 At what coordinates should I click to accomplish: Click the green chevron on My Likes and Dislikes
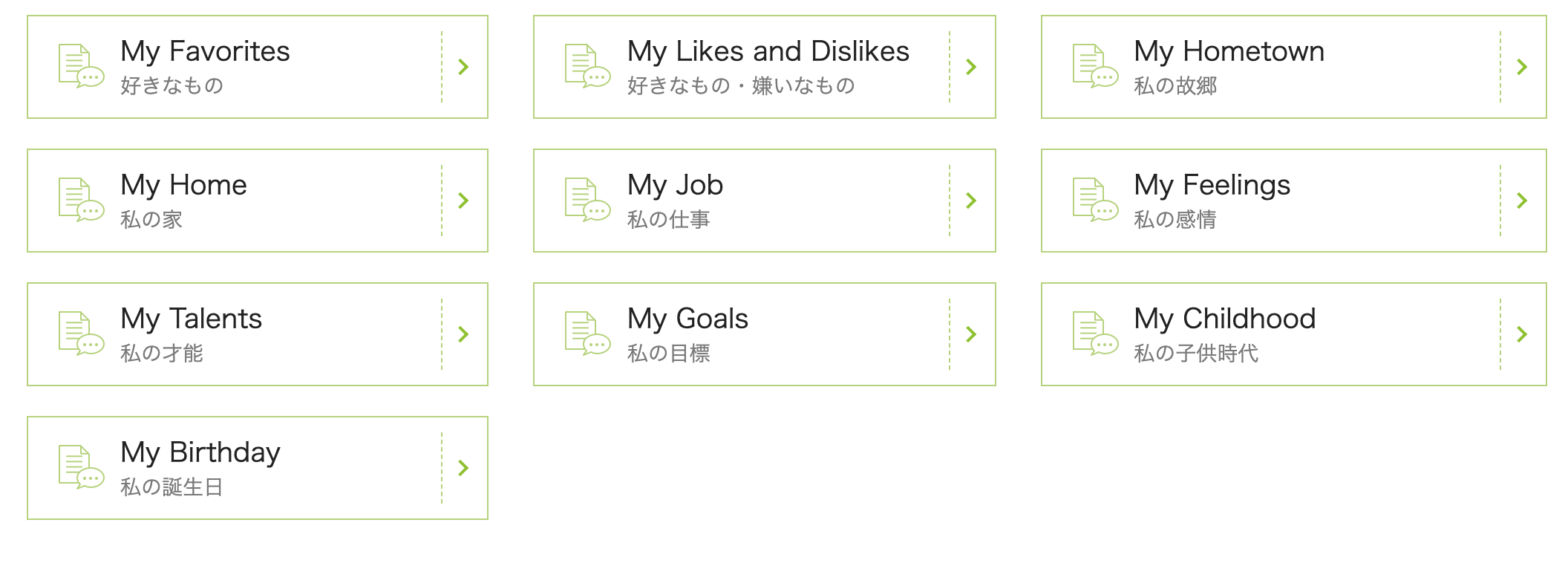pyautogui.click(x=971, y=67)
